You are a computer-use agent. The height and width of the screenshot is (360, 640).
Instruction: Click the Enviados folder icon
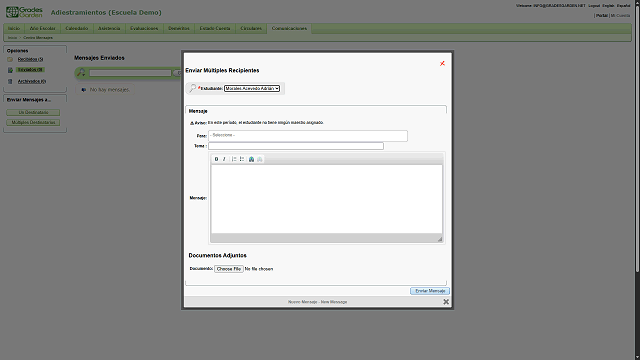pos(10,70)
